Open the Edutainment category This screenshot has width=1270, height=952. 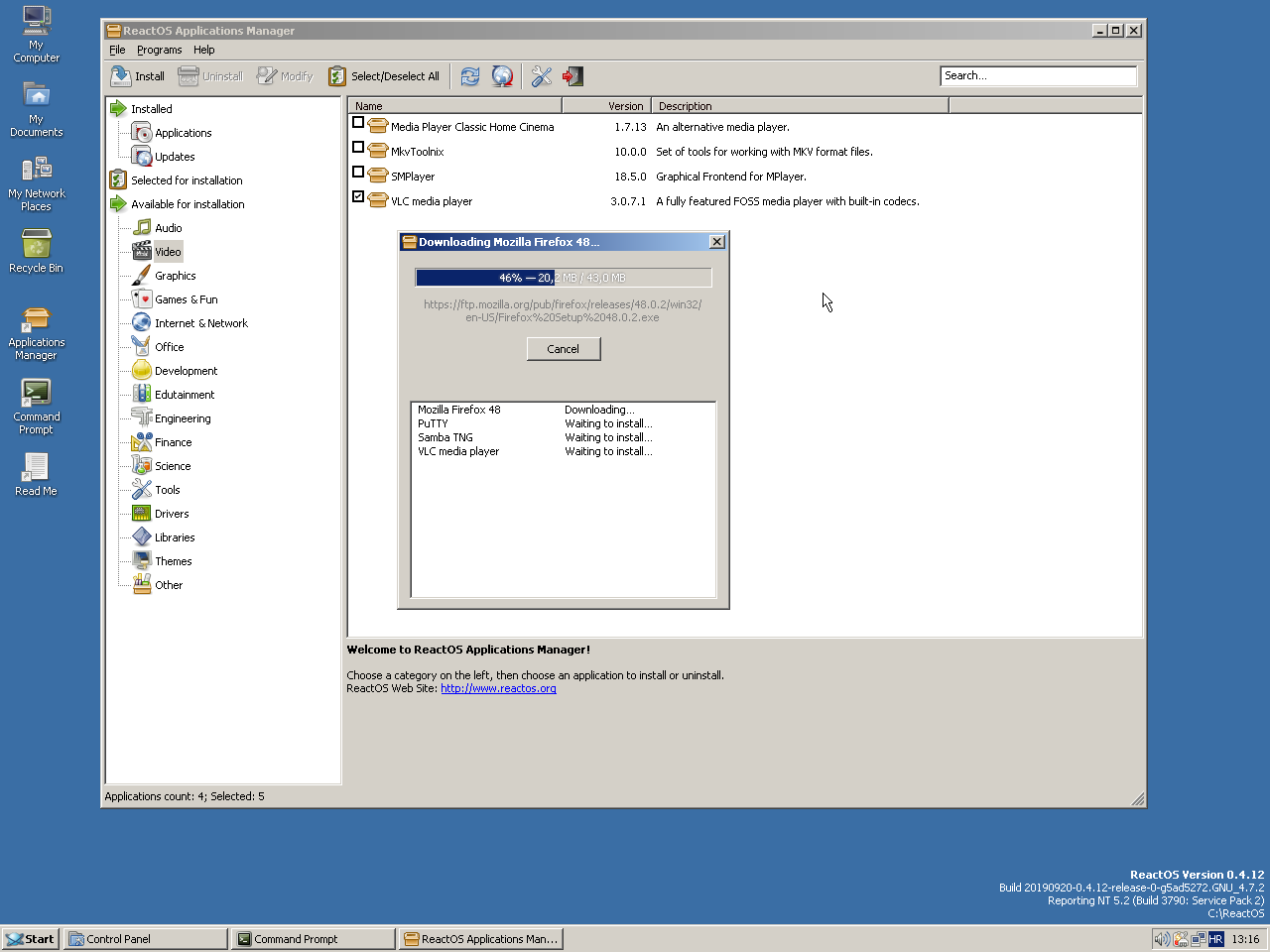[184, 395]
